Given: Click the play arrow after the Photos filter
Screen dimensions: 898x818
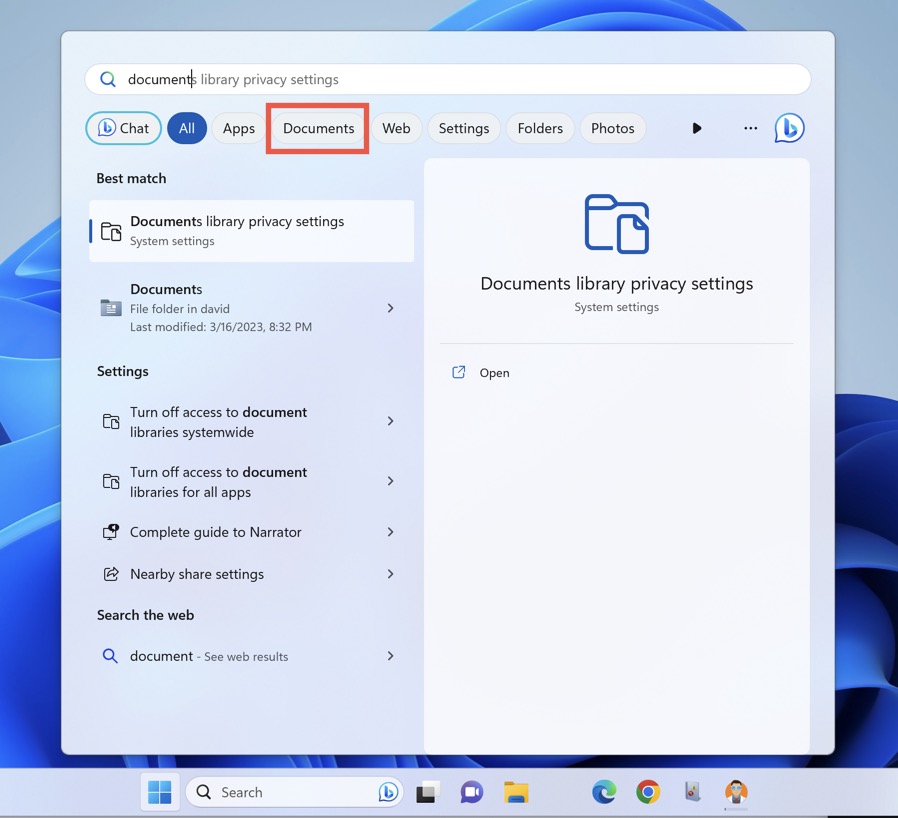Looking at the screenshot, I should [x=697, y=127].
